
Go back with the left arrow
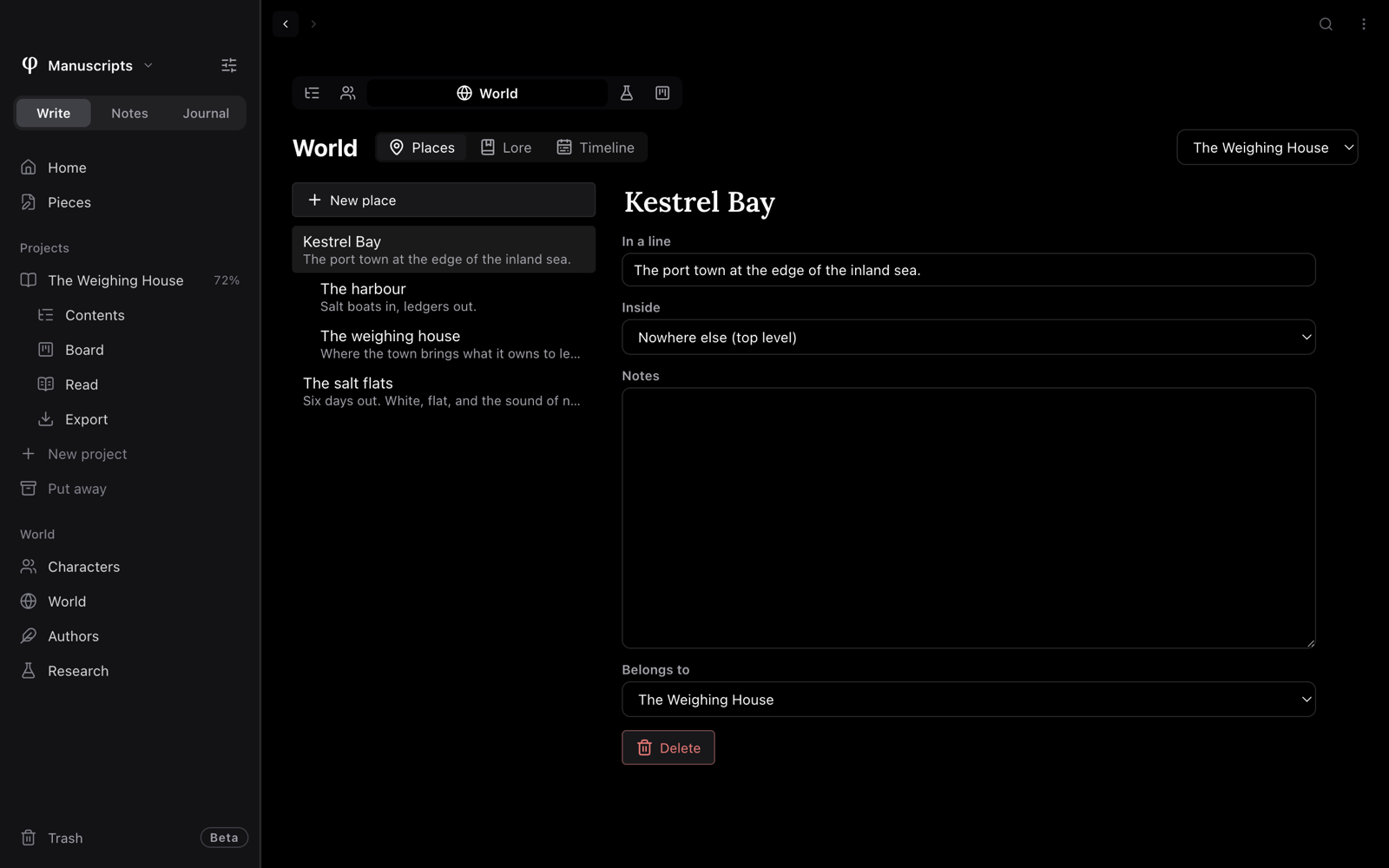tap(286, 24)
